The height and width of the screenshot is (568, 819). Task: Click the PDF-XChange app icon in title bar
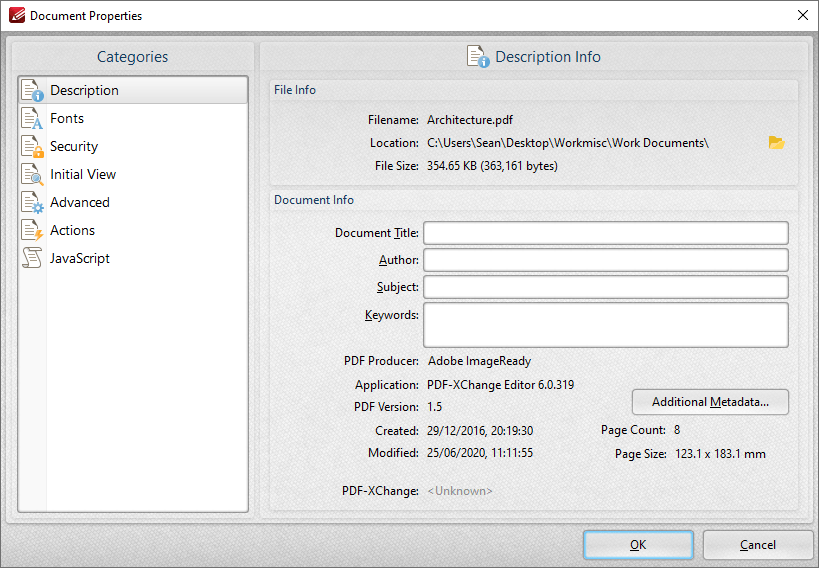pos(17,15)
